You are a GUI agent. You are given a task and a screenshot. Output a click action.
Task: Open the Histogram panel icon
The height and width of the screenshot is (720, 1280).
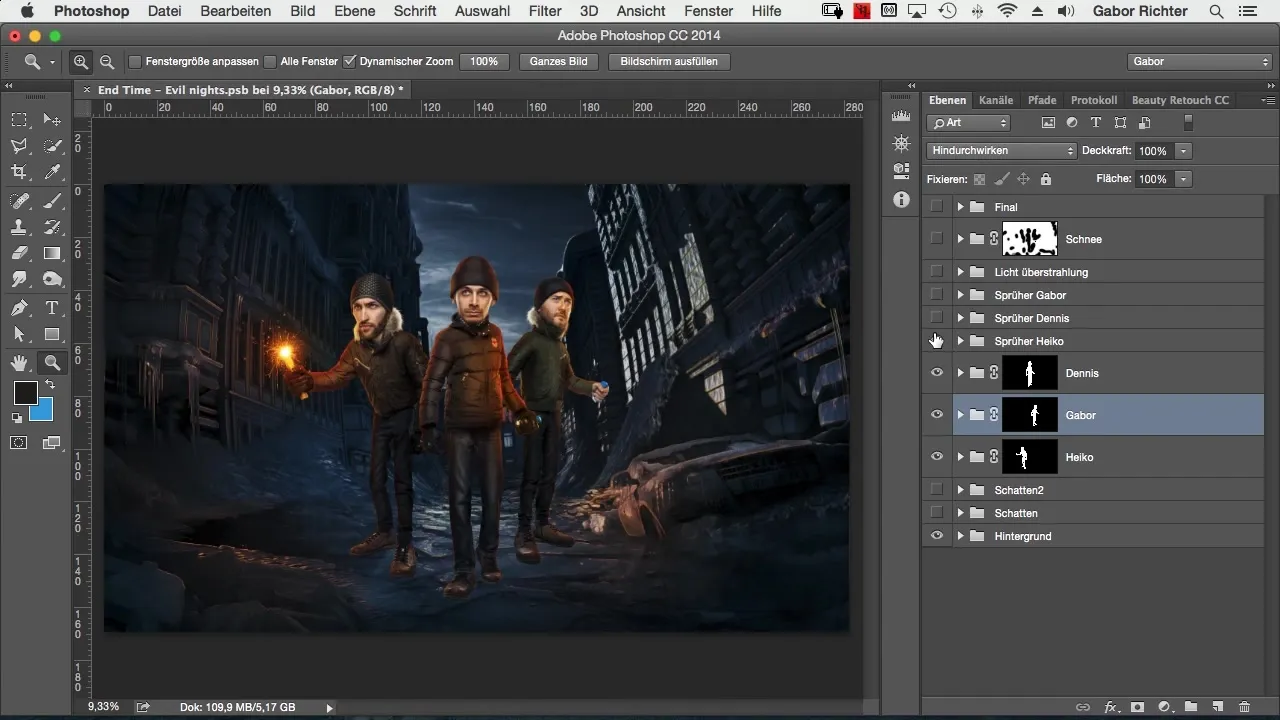(901, 117)
